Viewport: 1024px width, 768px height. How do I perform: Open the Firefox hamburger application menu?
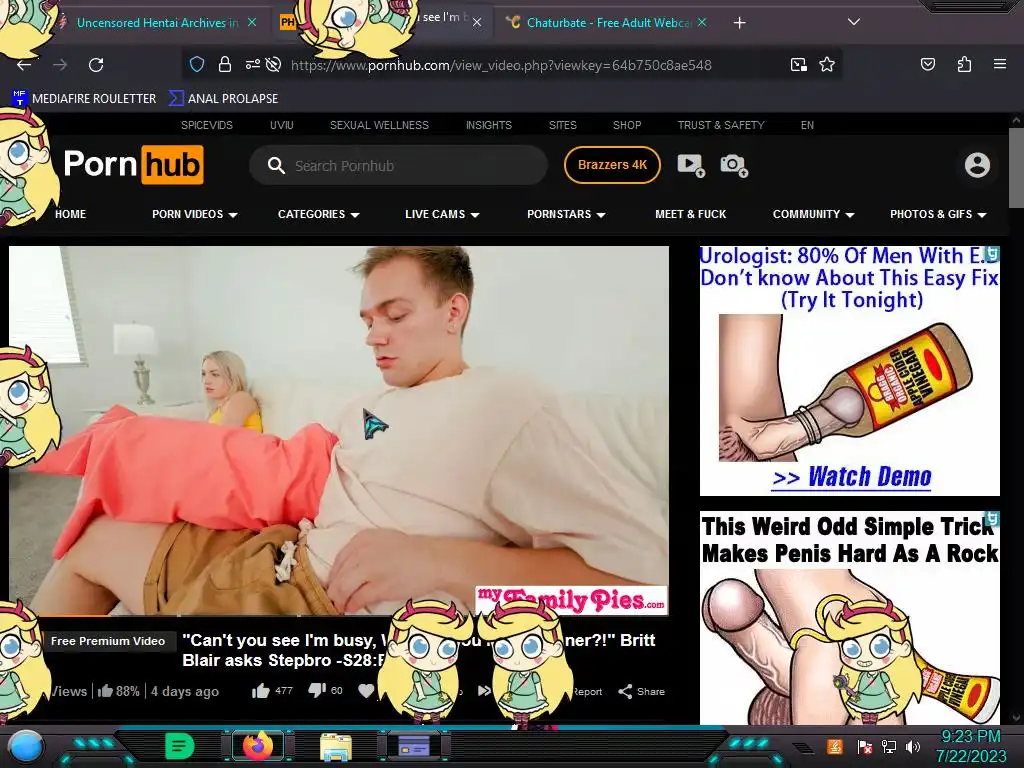(999, 64)
